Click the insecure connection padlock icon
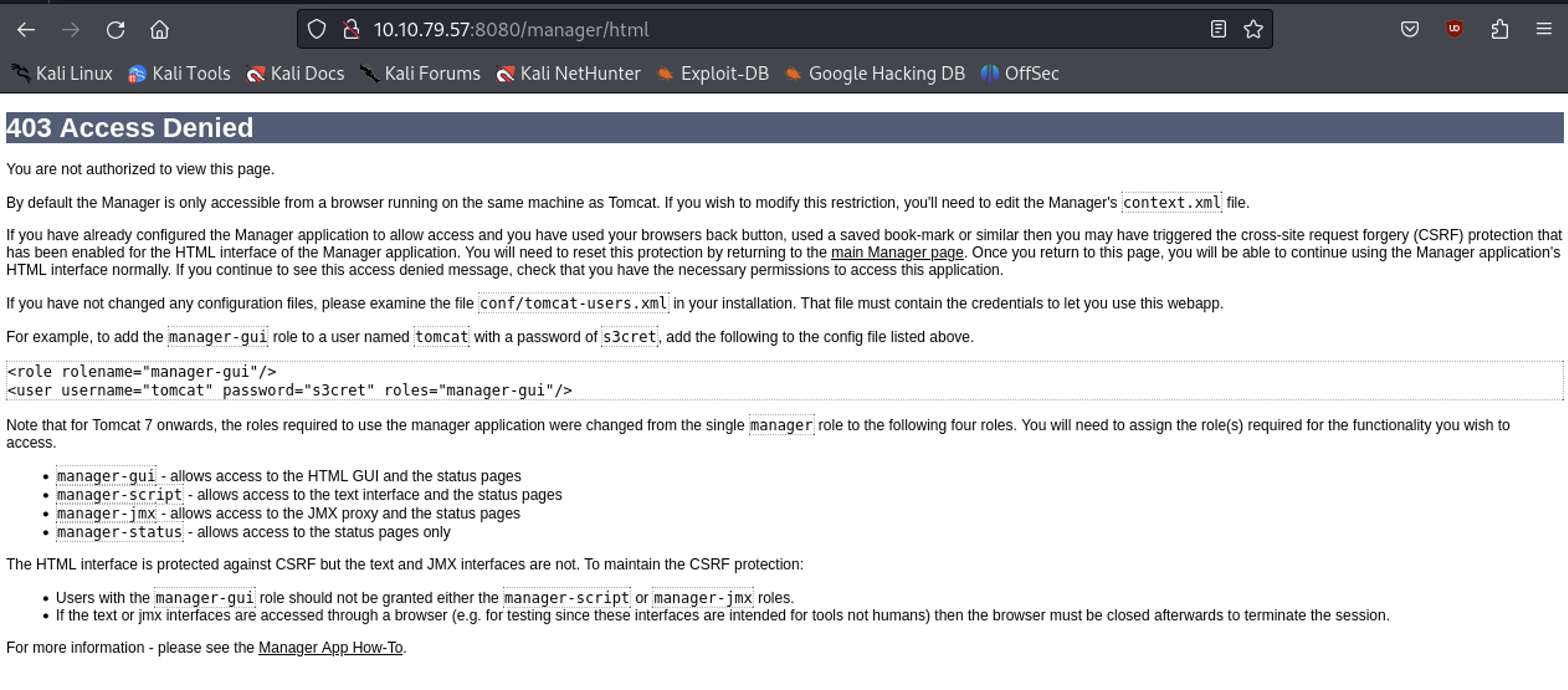The height and width of the screenshot is (690, 1568). coord(352,29)
